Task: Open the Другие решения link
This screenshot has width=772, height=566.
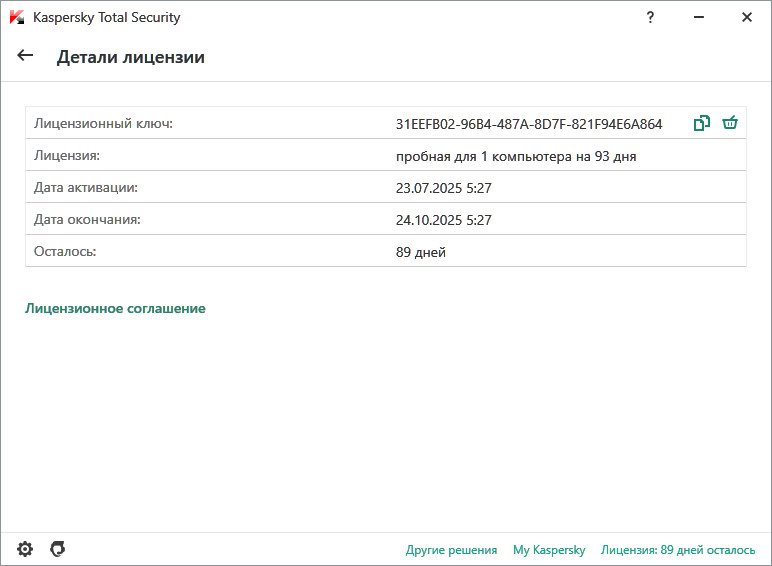Action: [451, 550]
